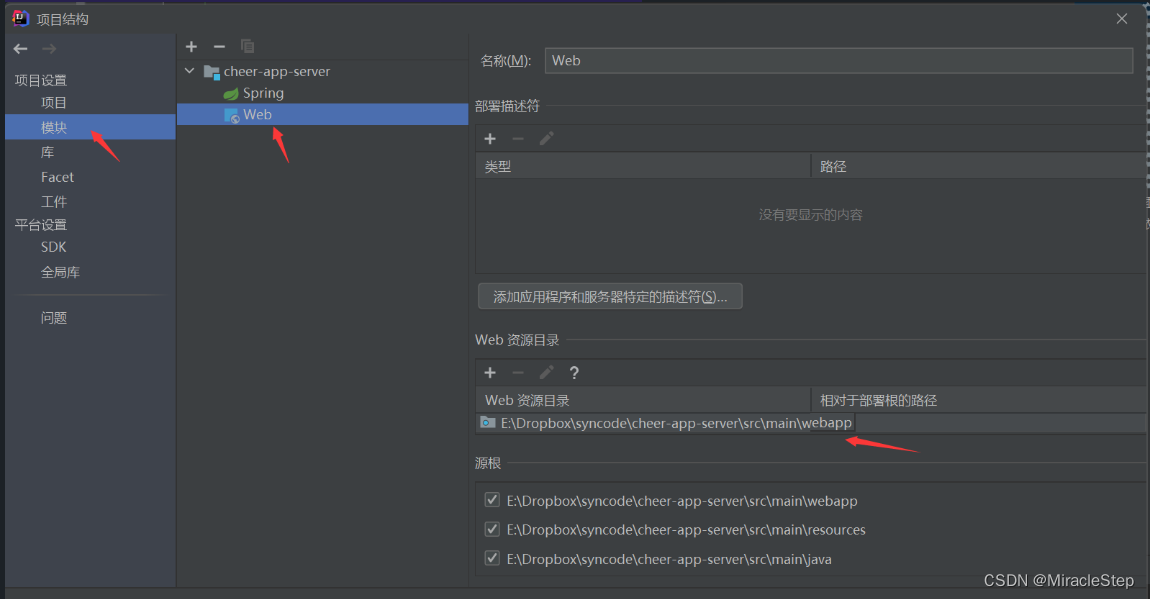The width and height of the screenshot is (1150, 599).
Task: Toggle src\main\webapp source root checkbox
Action: pyautogui.click(x=492, y=500)
